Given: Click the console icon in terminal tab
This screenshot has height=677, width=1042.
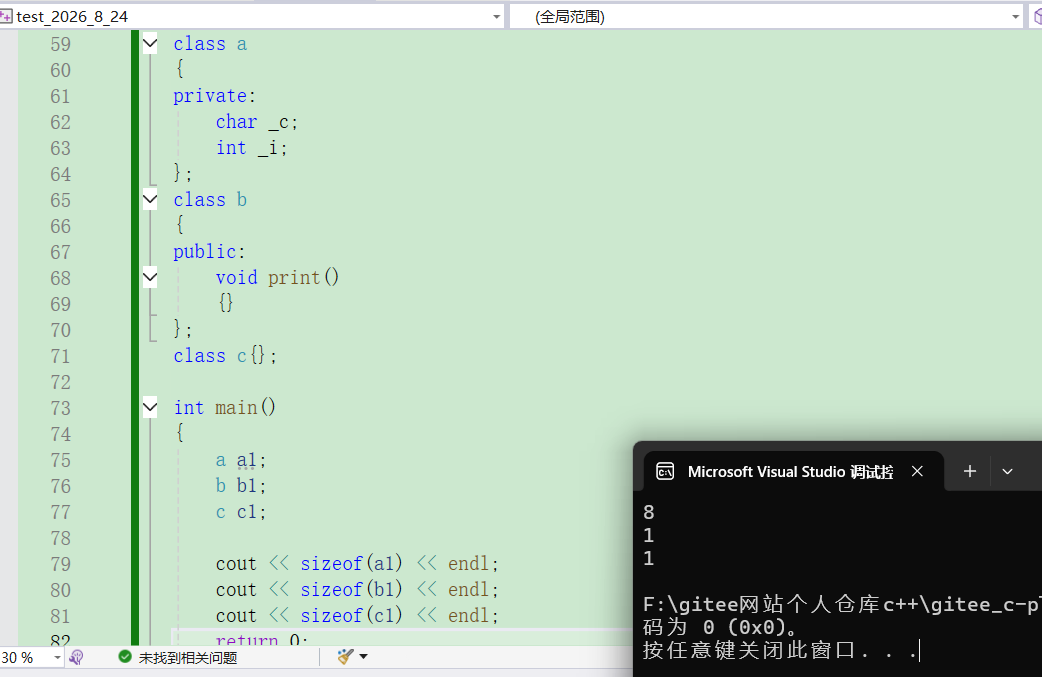Looking at the screenshot, I should pos(665,472).
